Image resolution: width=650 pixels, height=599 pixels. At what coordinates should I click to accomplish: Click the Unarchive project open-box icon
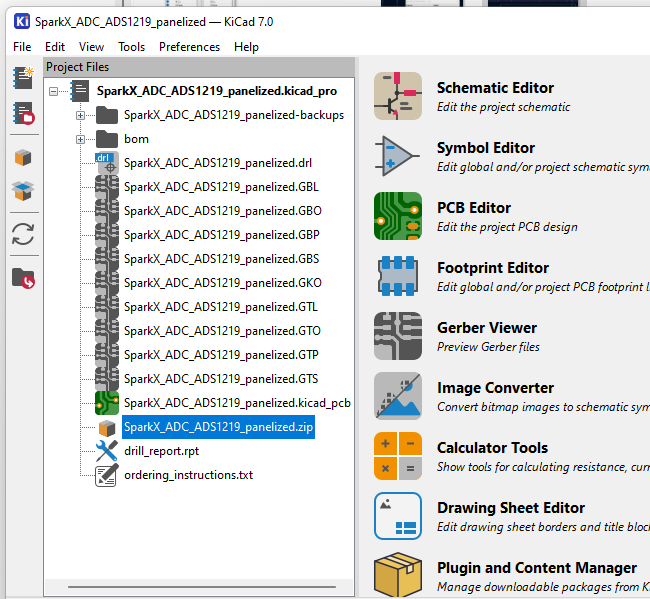(x=23, y=191)
